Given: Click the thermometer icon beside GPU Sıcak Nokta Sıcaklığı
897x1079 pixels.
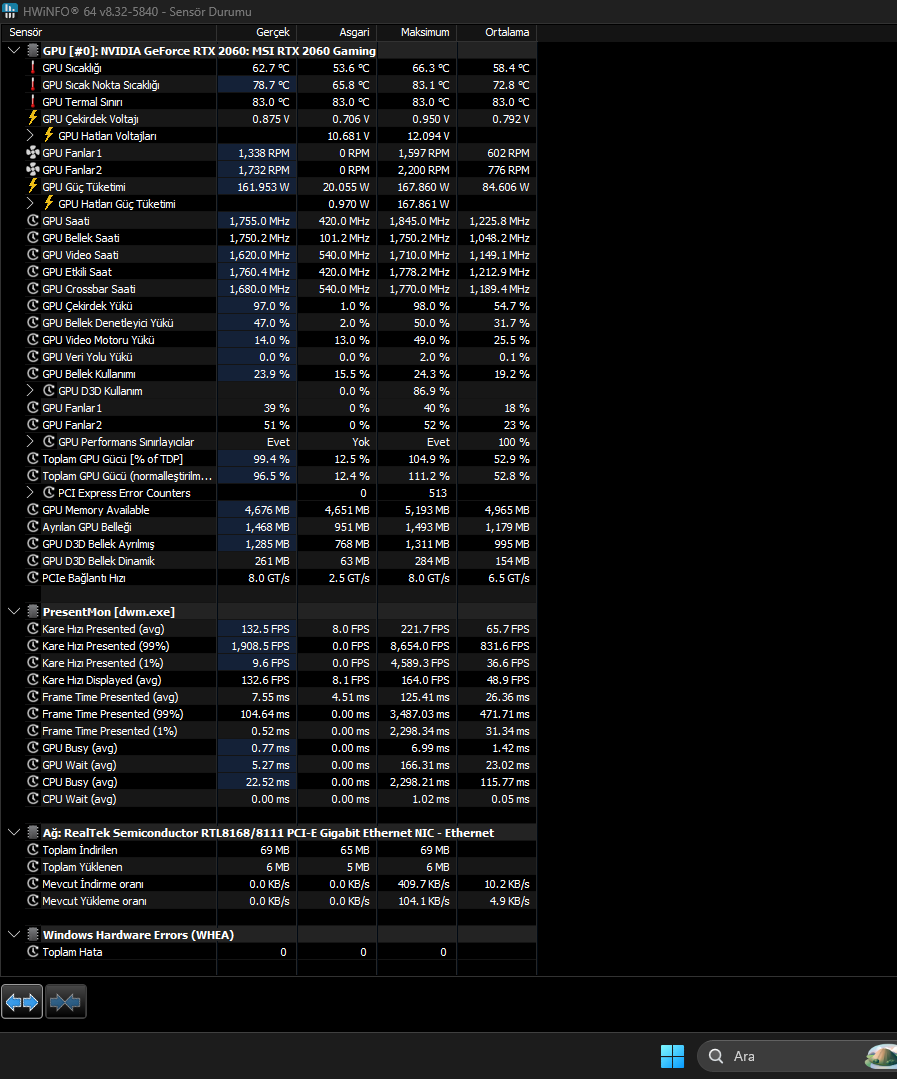Looking at the screenshot, I should coord(32,85).
